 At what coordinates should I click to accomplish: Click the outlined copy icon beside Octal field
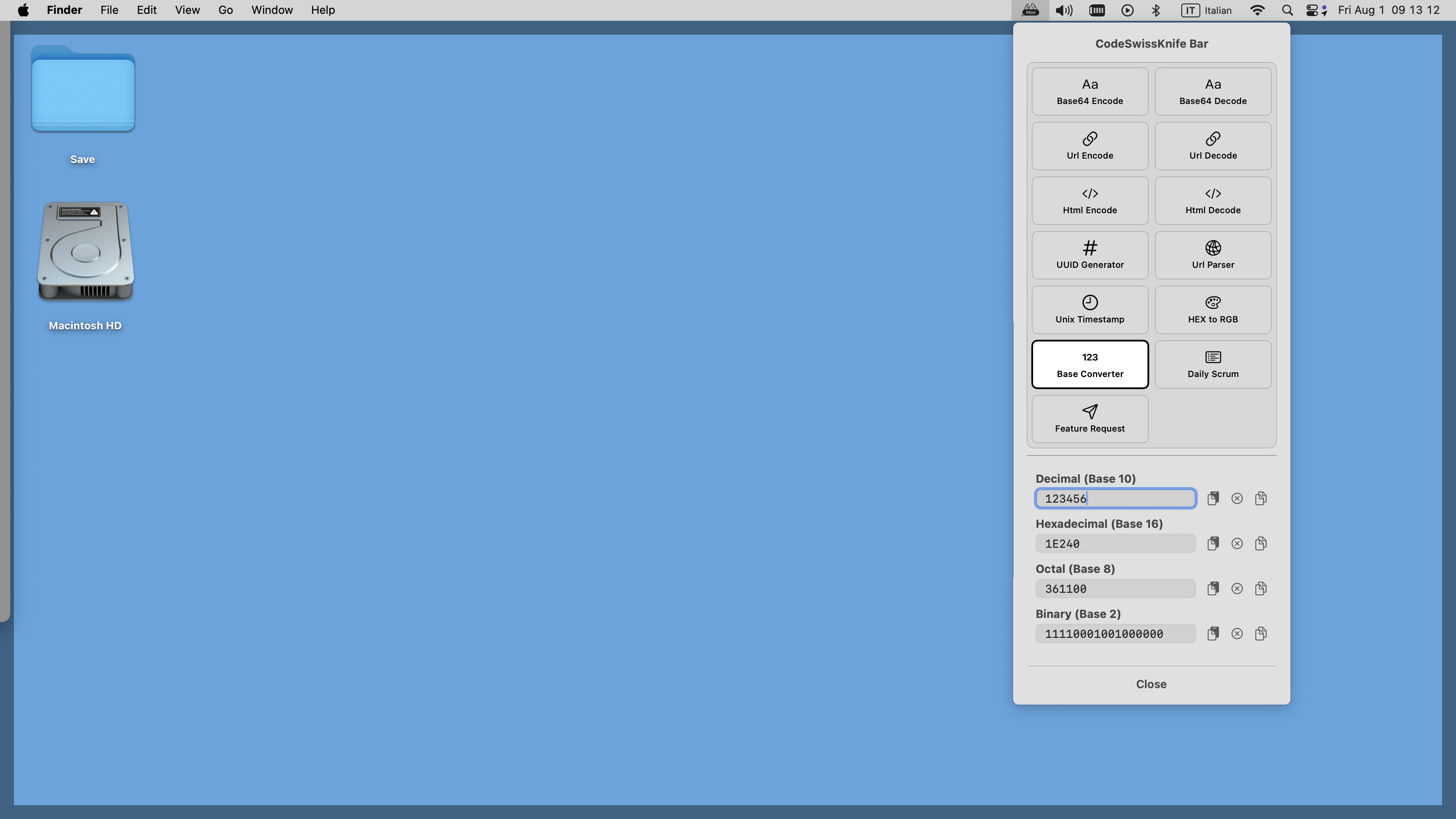pyautogui.click(x=1261, y=589)
